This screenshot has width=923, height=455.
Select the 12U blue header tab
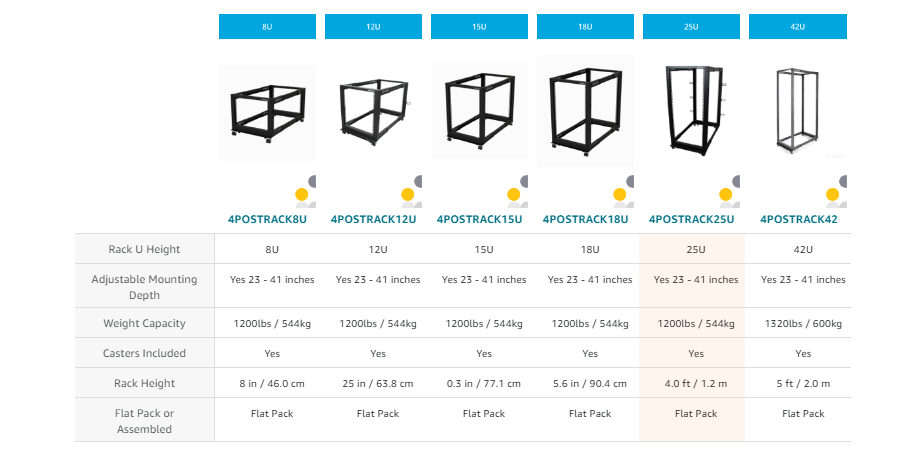pos(373,27)
